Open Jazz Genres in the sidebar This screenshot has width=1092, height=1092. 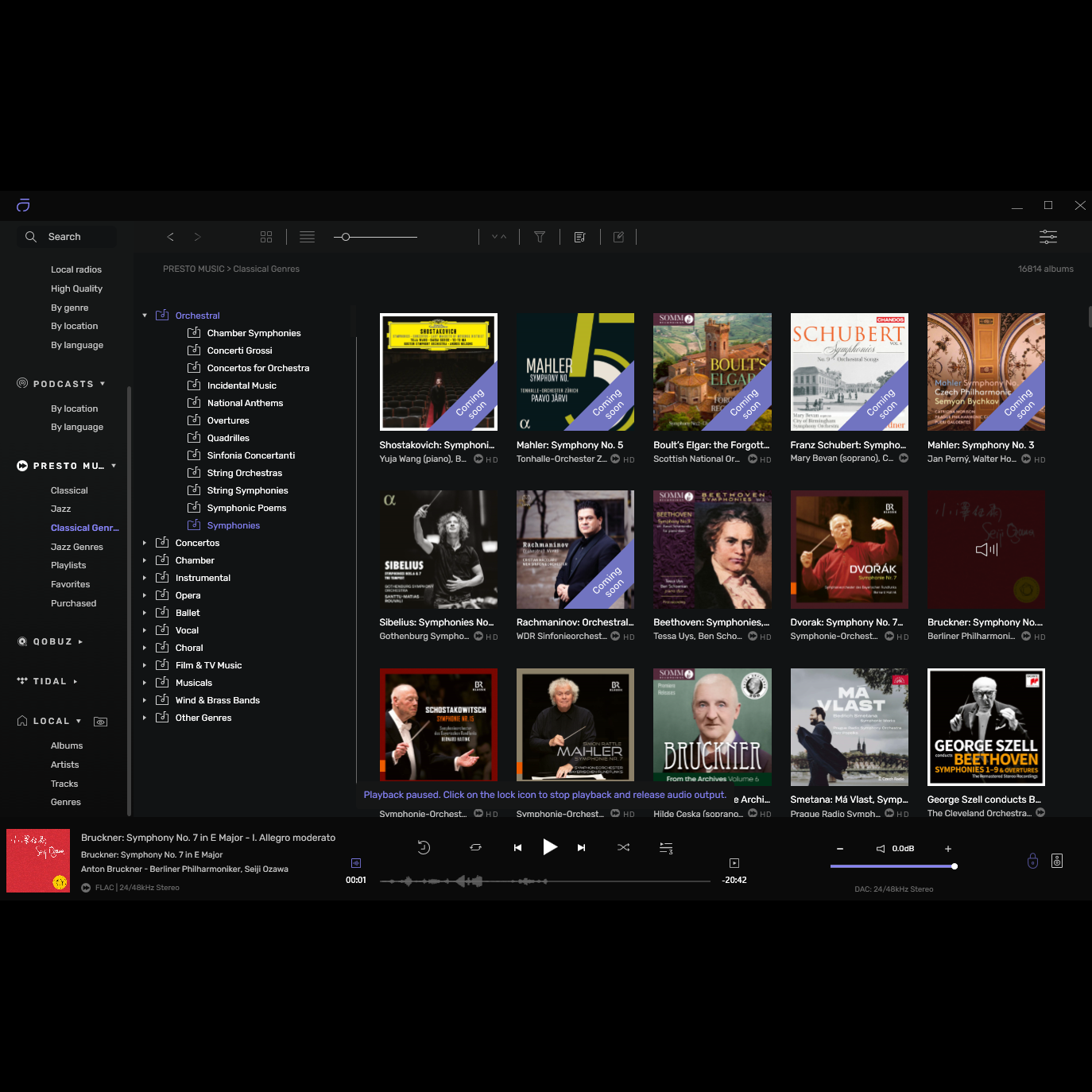[x=77, y=547]
